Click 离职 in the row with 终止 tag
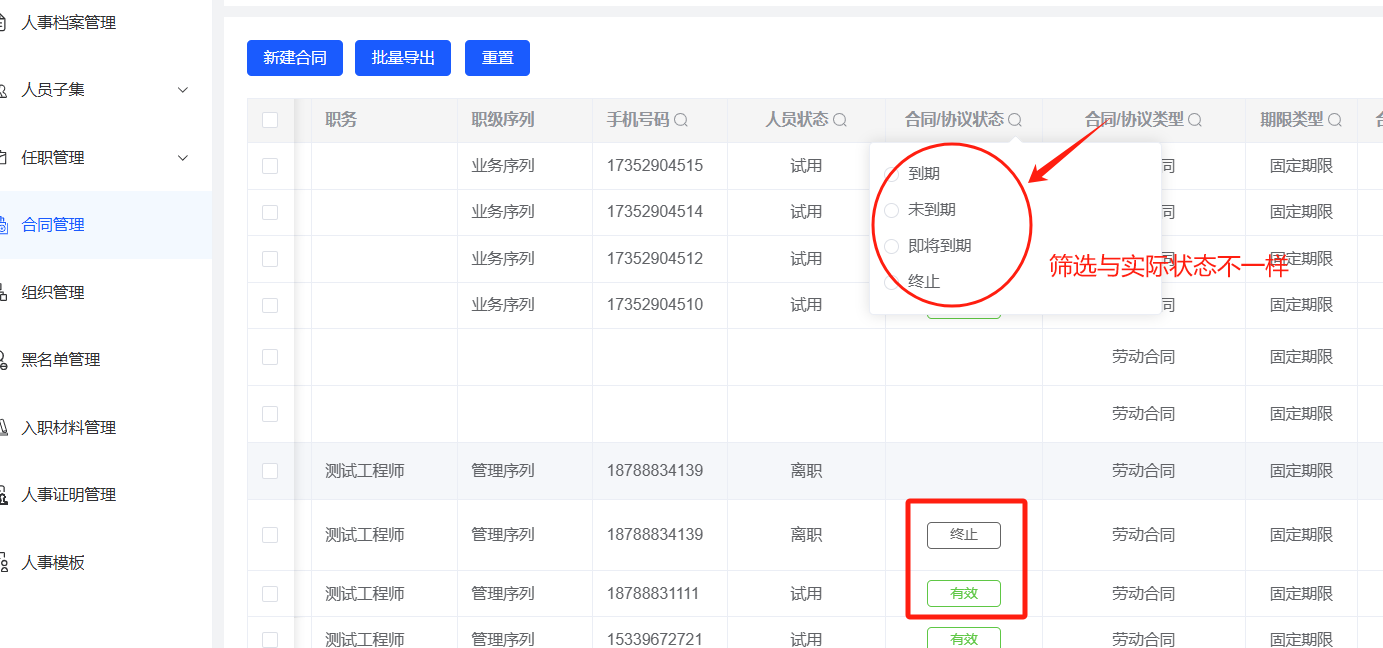This screenshot has height=648, width=1383. [x=806, y=535]
